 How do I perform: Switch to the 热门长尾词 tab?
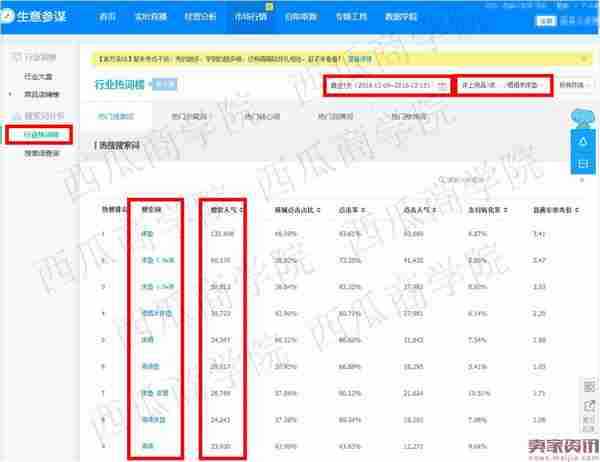(x=189, y=116)
